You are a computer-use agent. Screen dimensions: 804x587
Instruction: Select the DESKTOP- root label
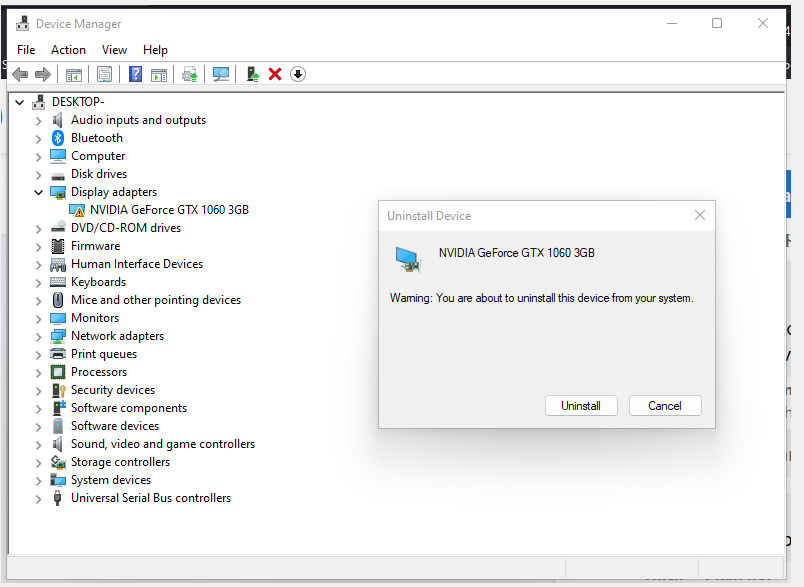coord(78,102)
